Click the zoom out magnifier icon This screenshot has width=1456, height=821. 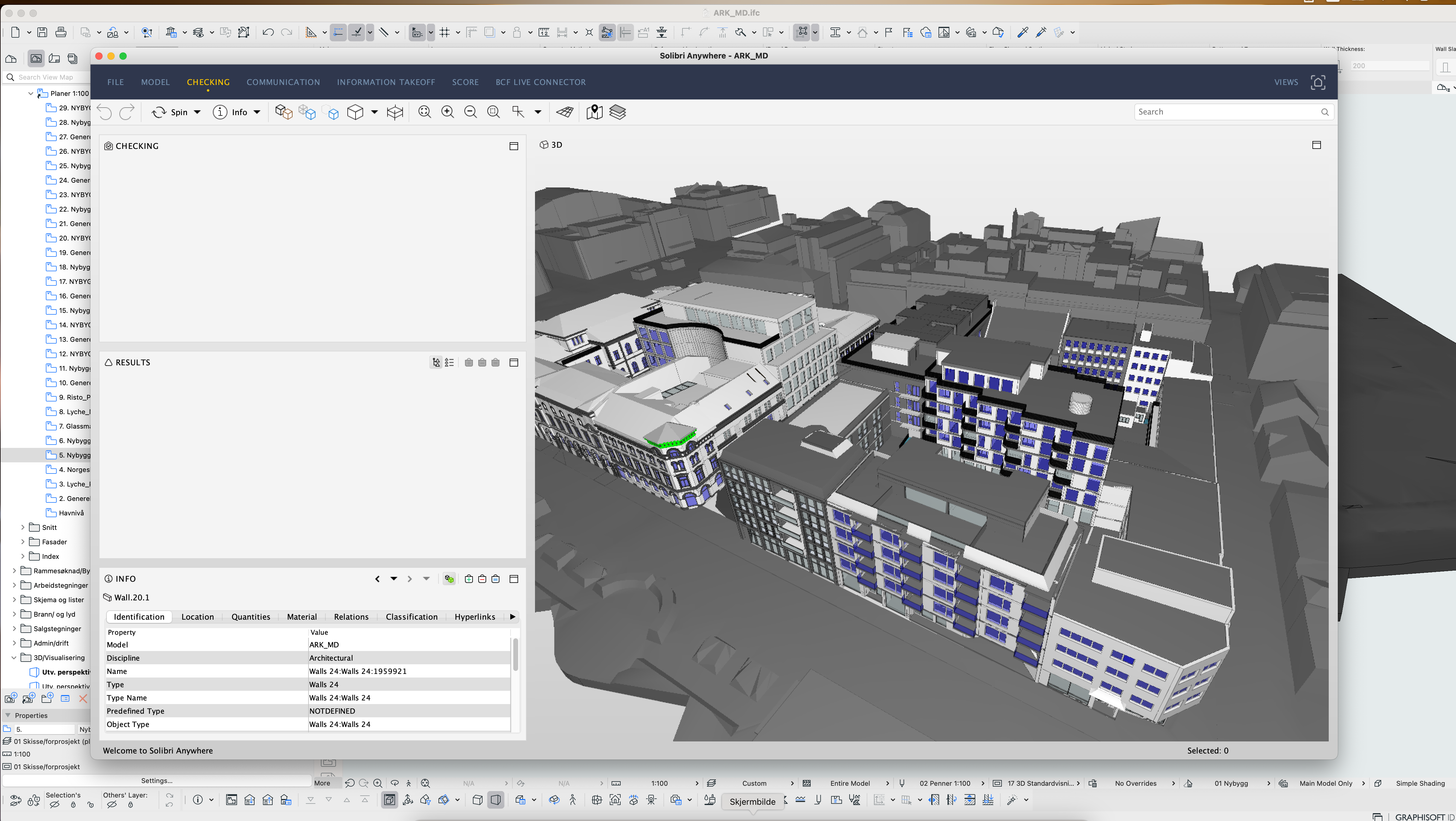(x=470, y=112)
